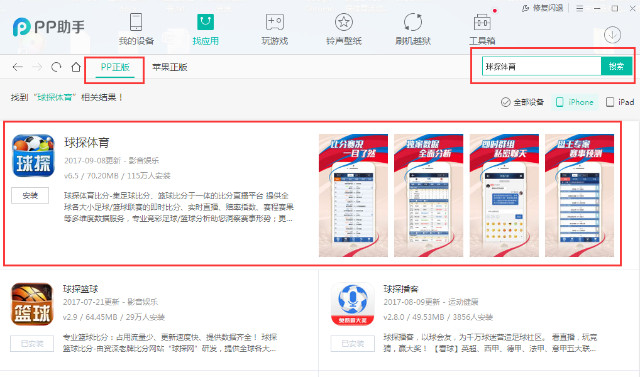This screenshot has width=640, height=377.
Task: Select the 找应用 app store icon
Action: [x=205, y=23]
